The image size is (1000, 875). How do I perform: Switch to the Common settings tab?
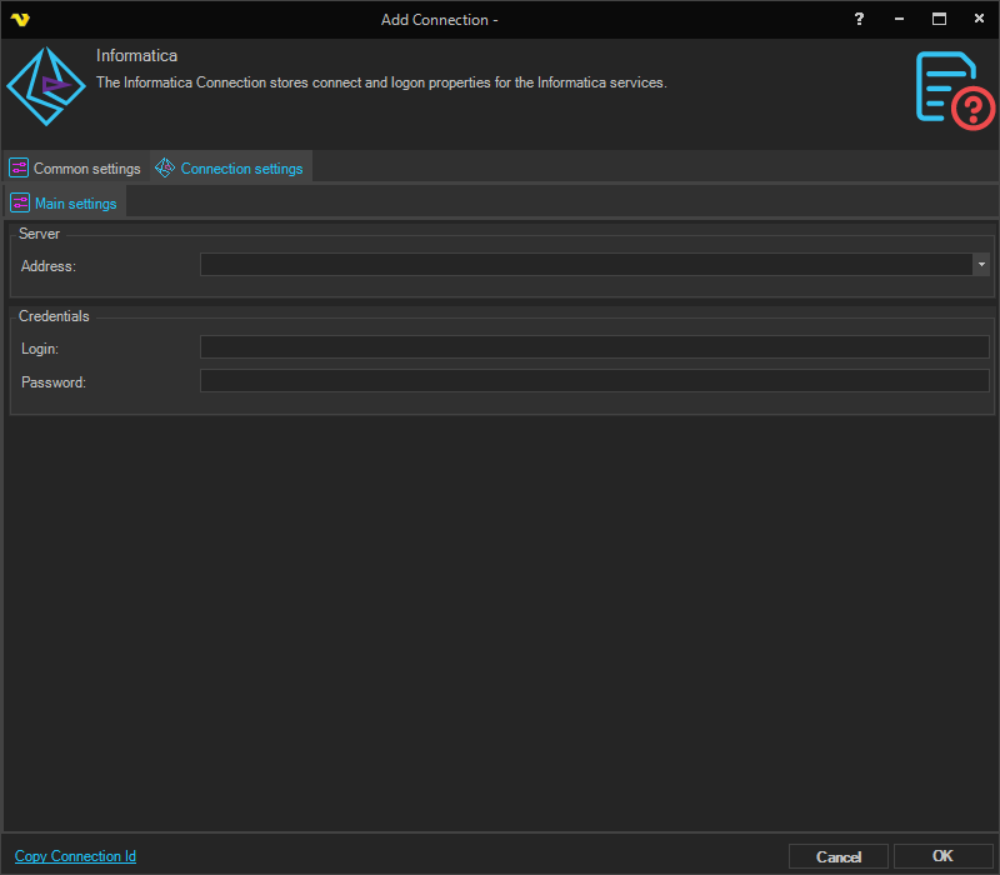tap(87, 168)
